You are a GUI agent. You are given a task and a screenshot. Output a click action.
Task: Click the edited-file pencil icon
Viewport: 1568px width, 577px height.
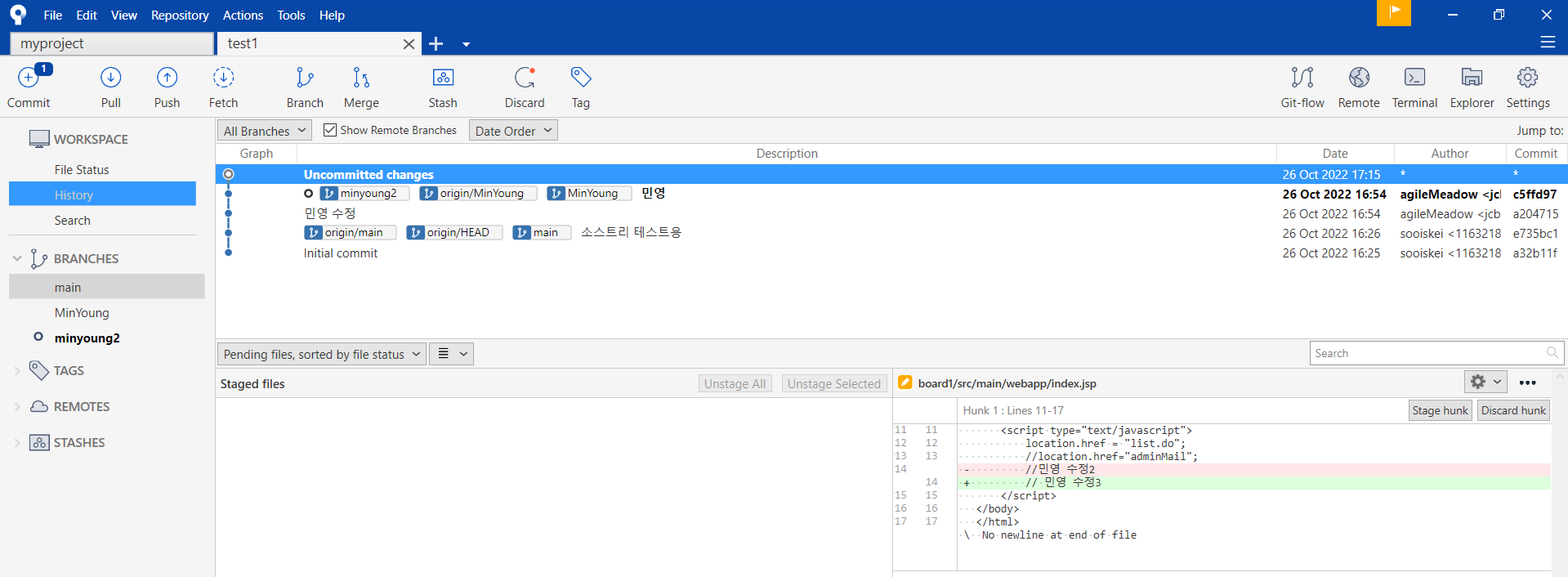pyautogui.click(x=905, y=382)
